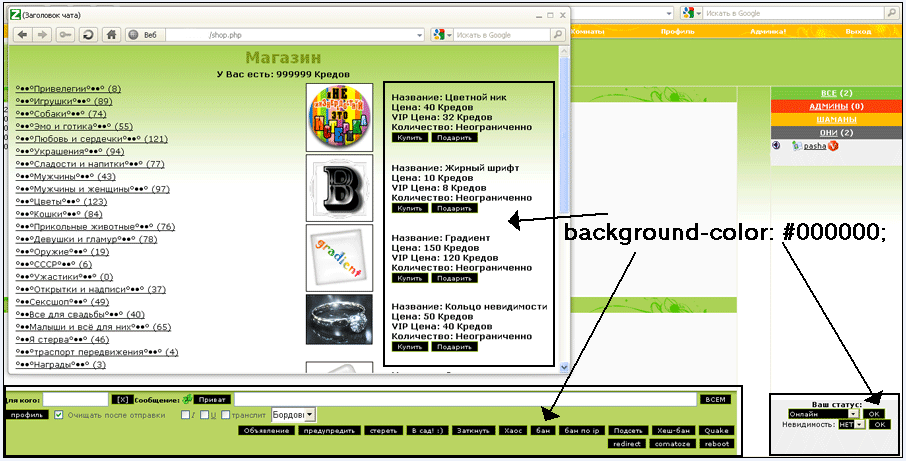Check the 'транслит' checkbox

226,414
